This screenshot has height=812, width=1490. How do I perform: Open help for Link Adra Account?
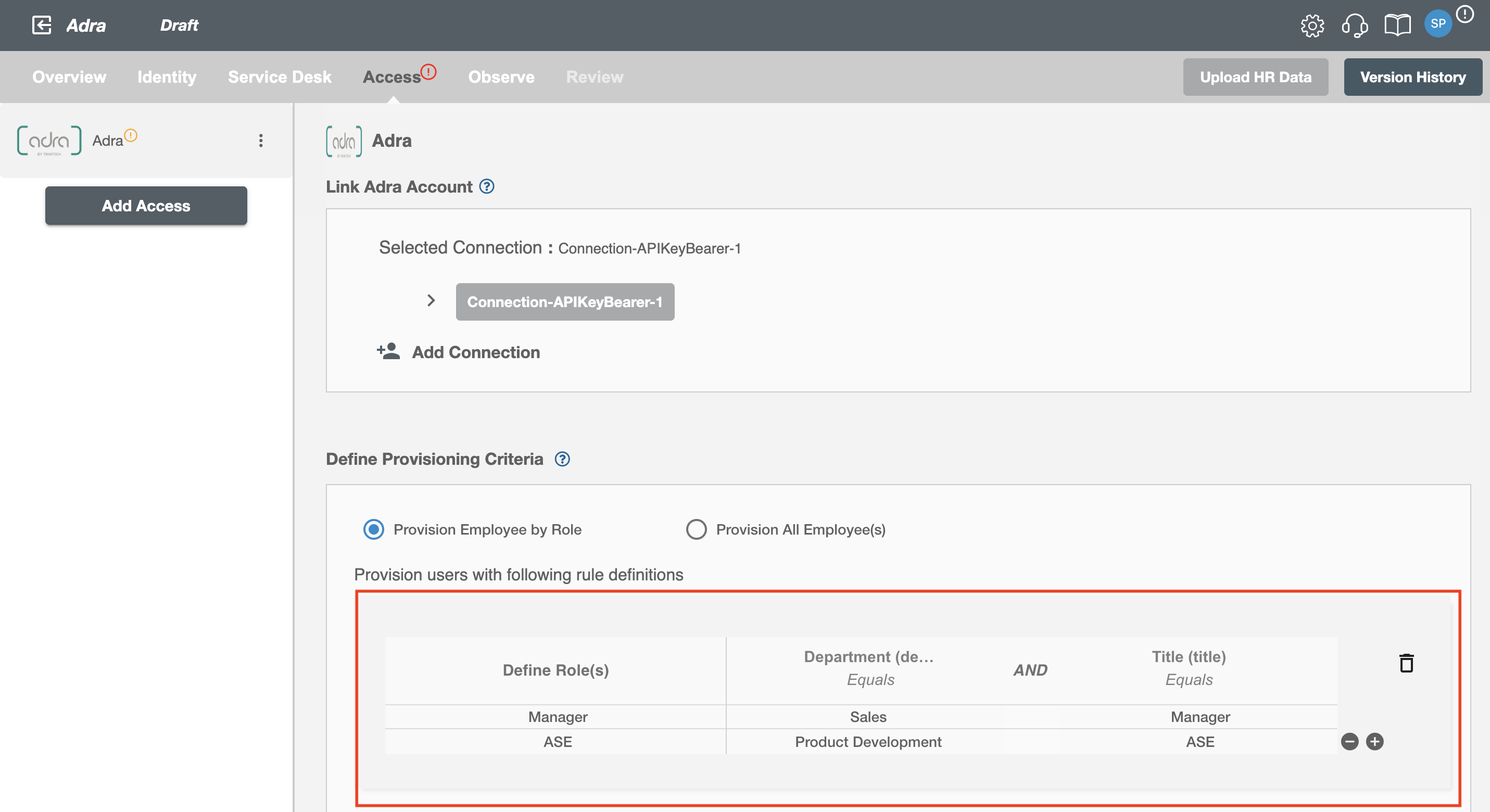[487, 186]
